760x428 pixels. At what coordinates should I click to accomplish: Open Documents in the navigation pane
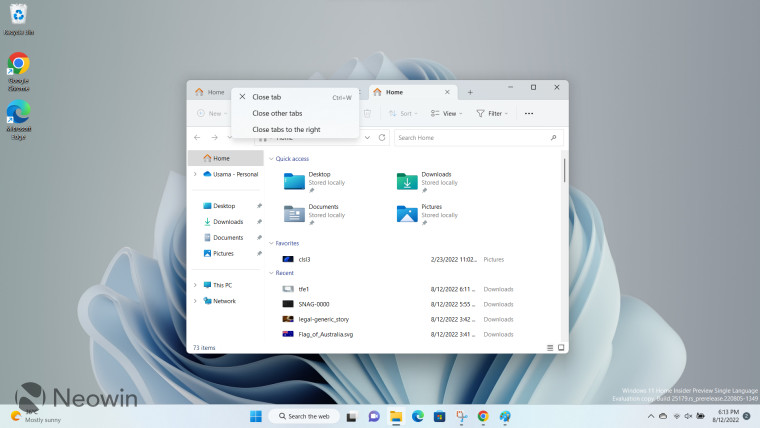[x=223, y=238]
